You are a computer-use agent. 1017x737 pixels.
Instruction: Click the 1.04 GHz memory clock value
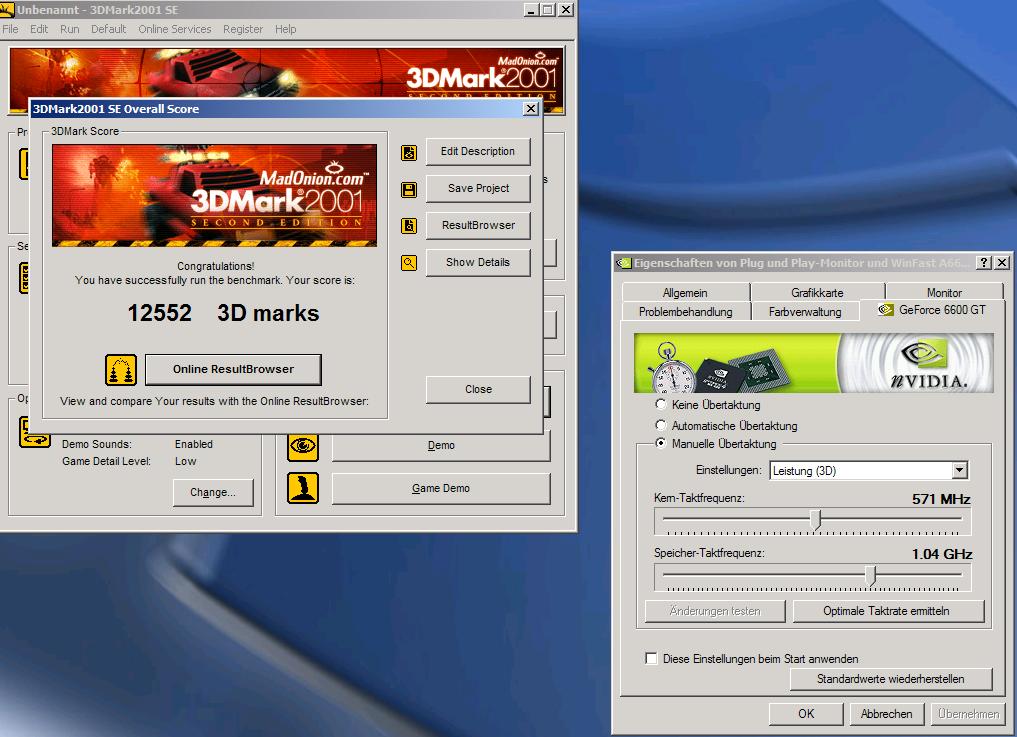[942, 554]
